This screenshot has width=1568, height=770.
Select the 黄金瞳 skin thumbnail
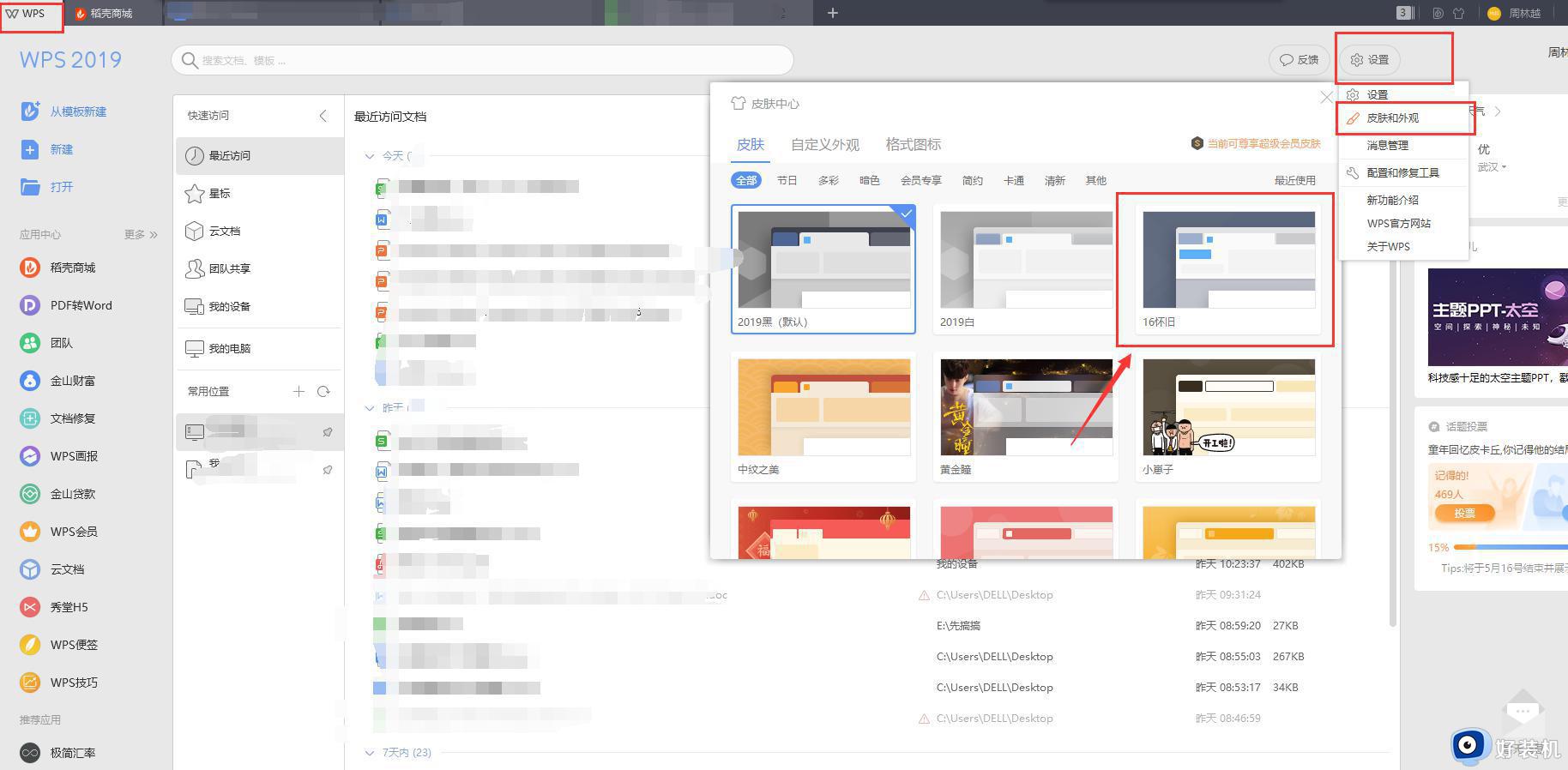1026,417
